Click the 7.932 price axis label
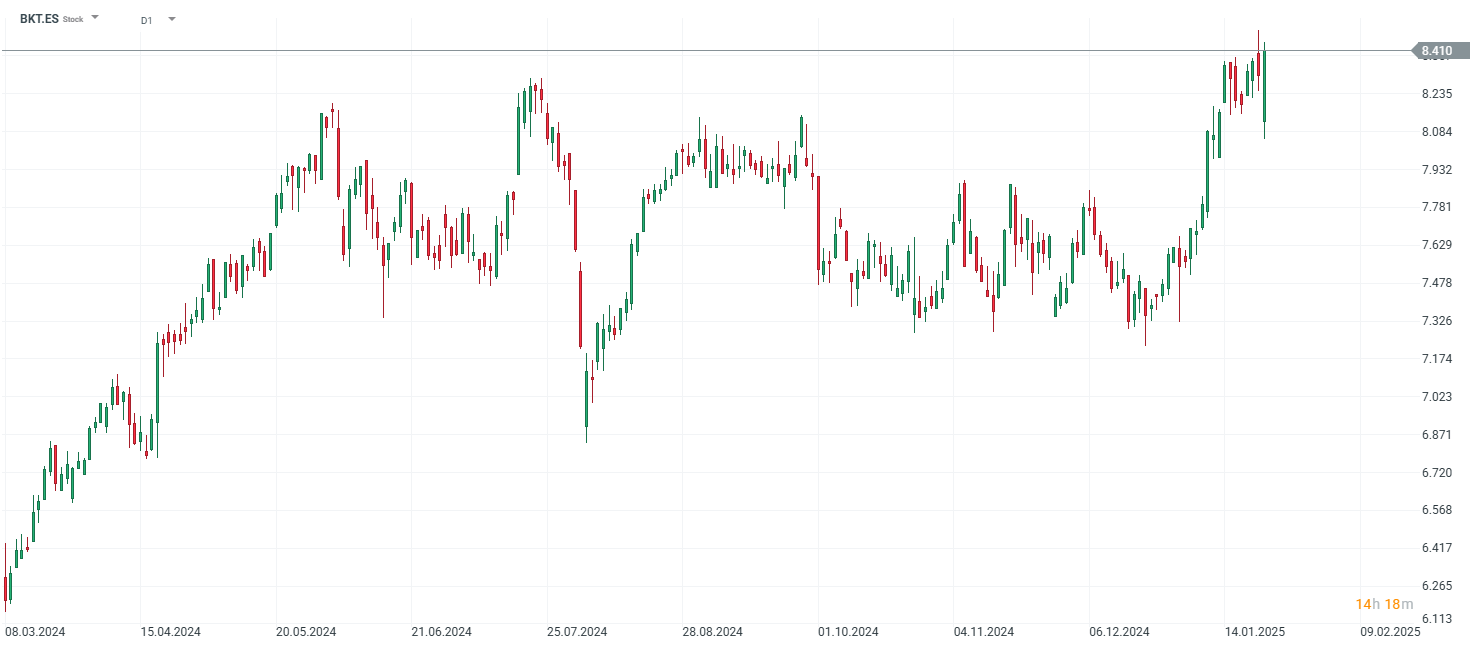Image resolution: width=1482 pixels, height=649 pixels. pyautogui.click(x=1436, y=170)
